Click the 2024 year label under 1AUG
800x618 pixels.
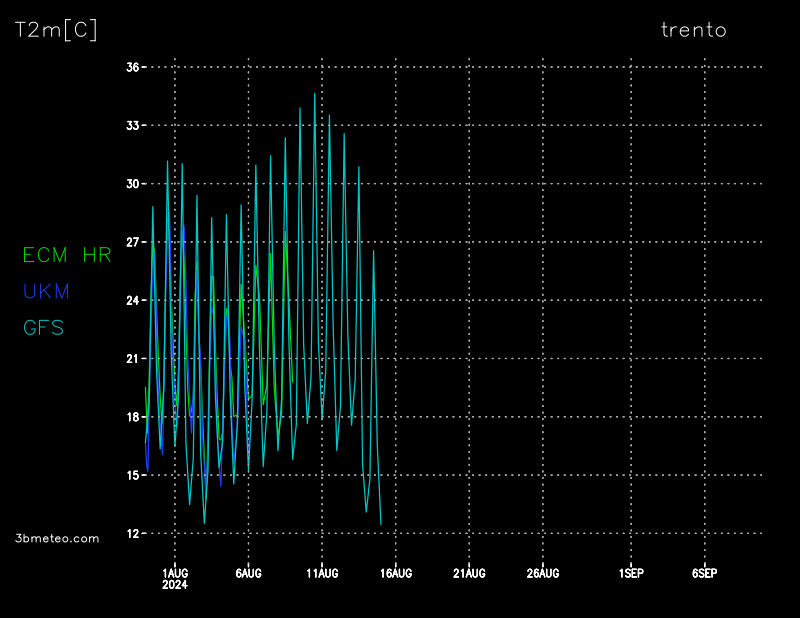tap(175, 585)
